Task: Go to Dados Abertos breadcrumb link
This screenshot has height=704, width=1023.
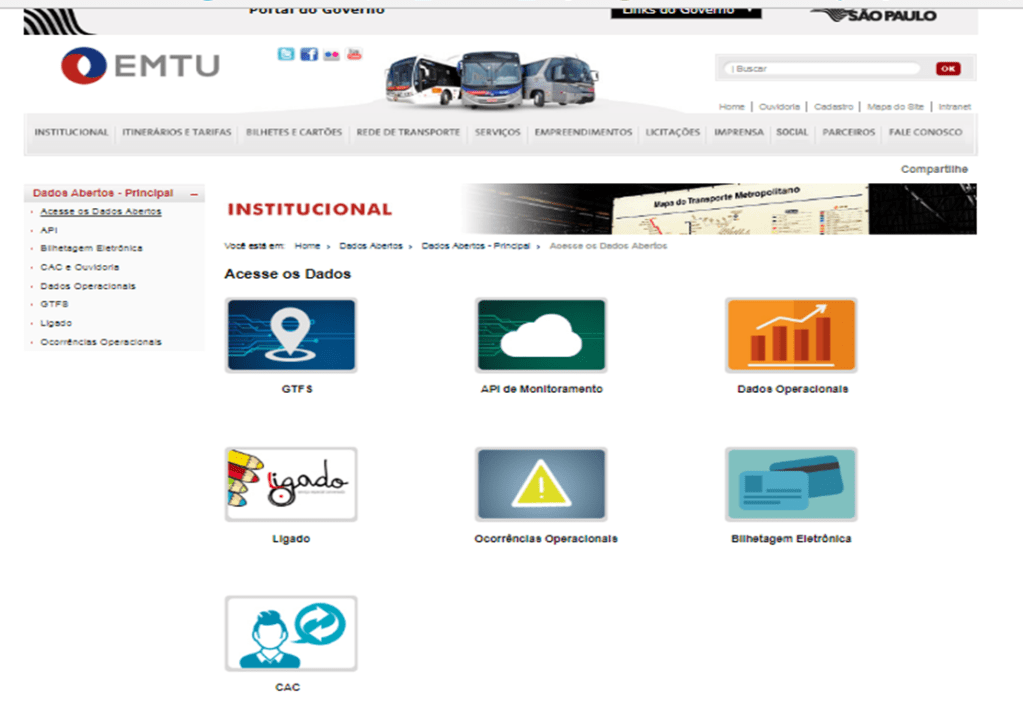Action: 371,246
